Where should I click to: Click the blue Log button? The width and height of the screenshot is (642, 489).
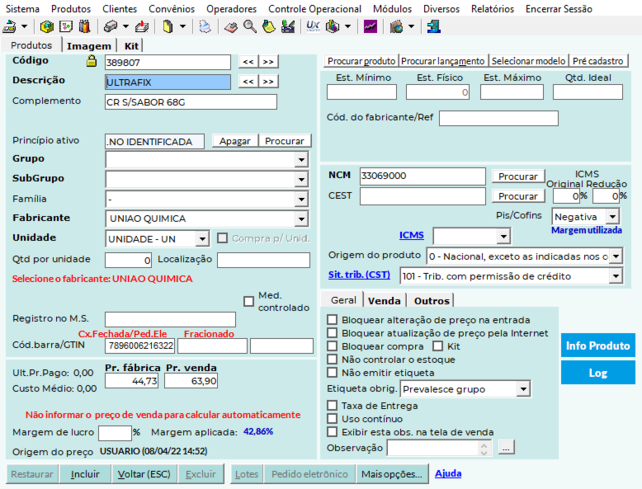[598, 373]
